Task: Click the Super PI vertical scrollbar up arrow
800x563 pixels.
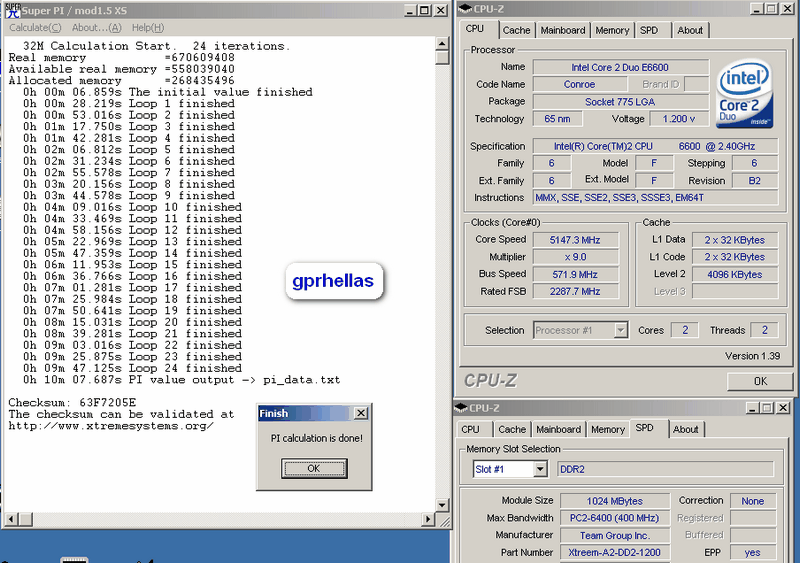Action: (442, 44)
